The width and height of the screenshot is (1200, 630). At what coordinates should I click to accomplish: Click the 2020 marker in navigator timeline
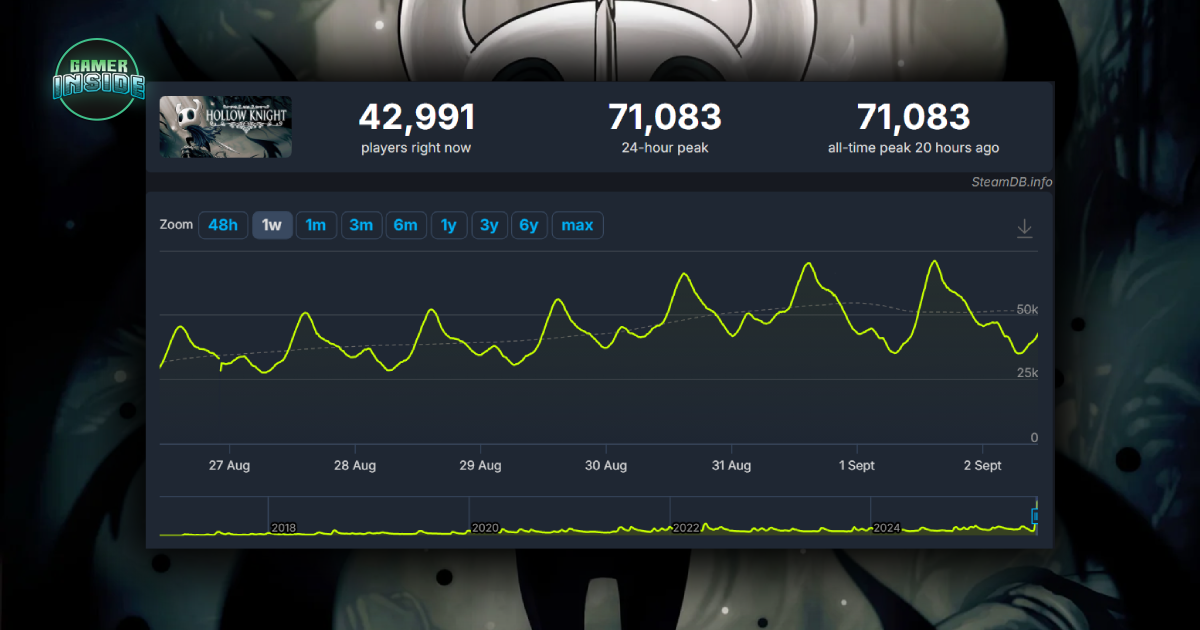(485, 527)
